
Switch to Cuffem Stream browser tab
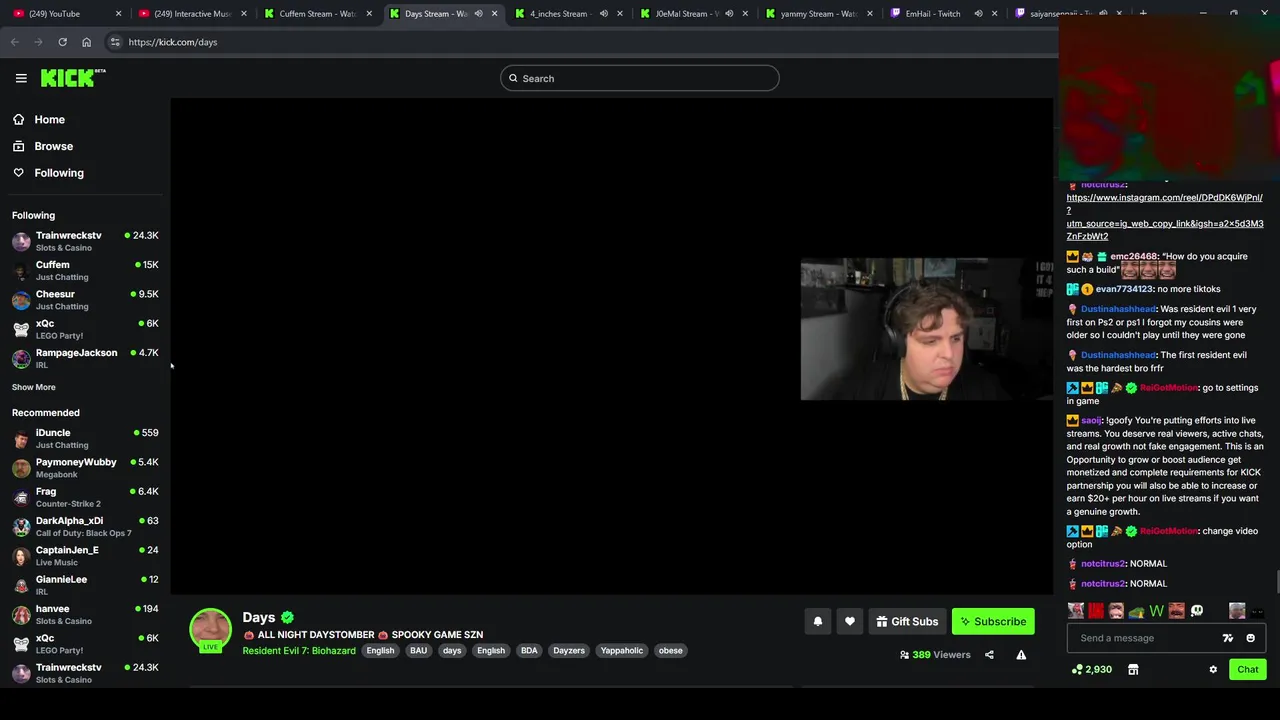318,13
